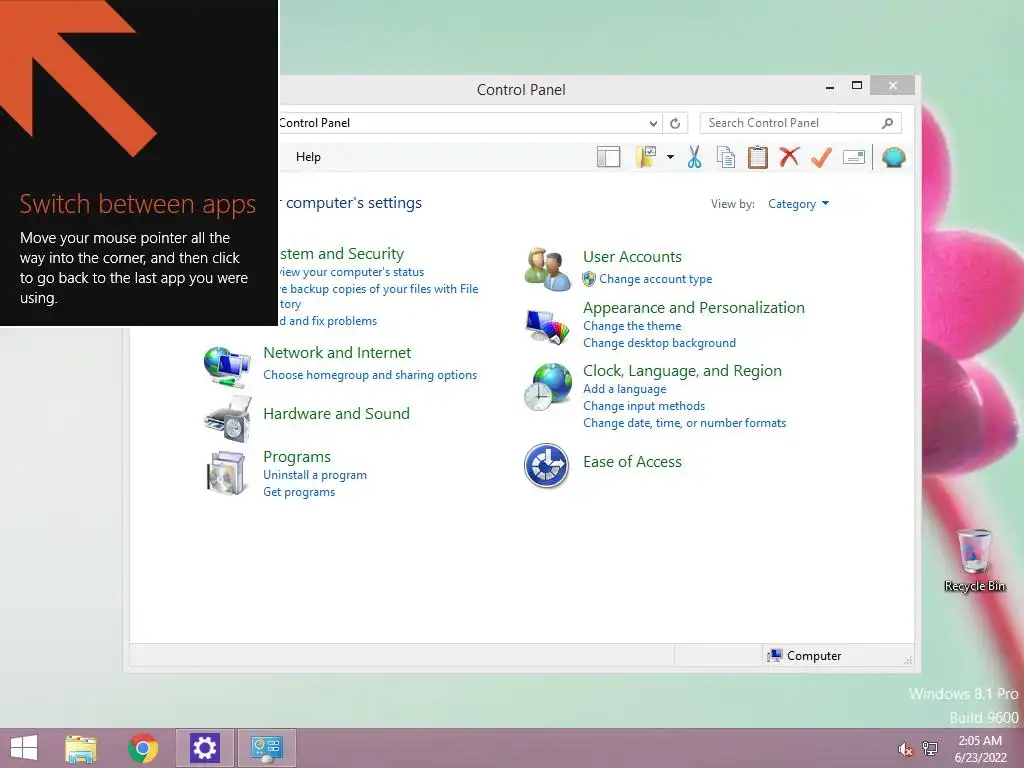Click the refresh button beside address bar
The image size is (1024, 768).
675,123
